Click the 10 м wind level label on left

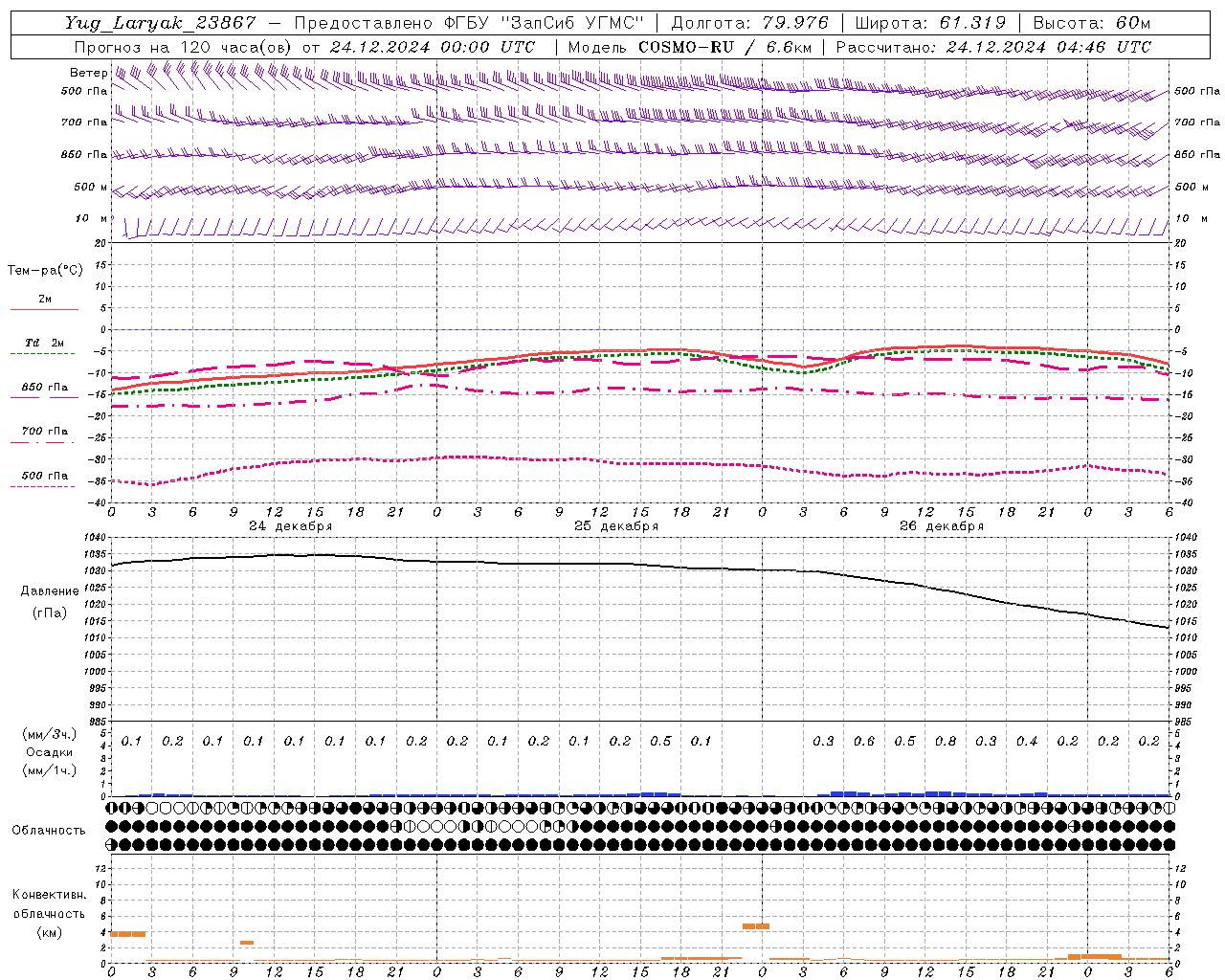[x=92, y=218]
